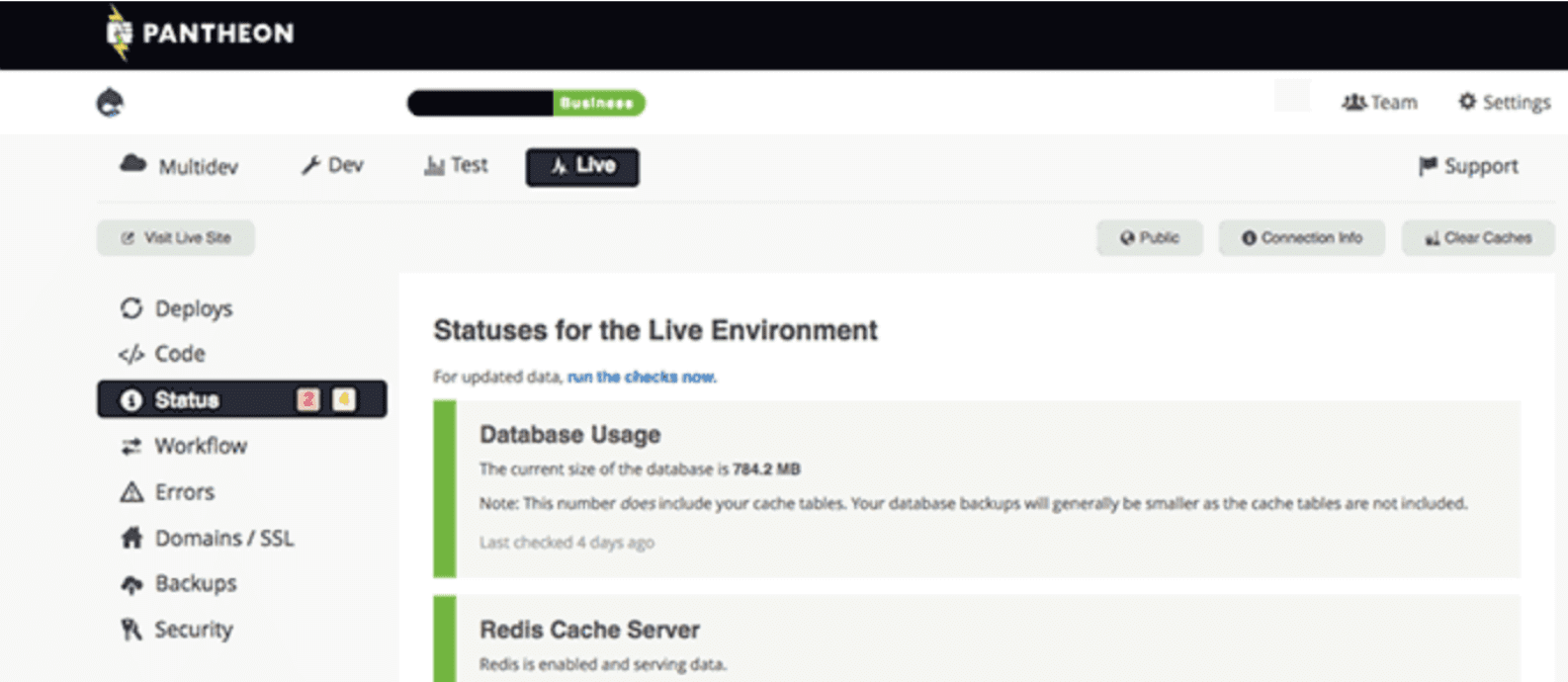The height and width of the screenshot is (682, 1568).
Task: Click the Public button
Action: (1149, 238)
